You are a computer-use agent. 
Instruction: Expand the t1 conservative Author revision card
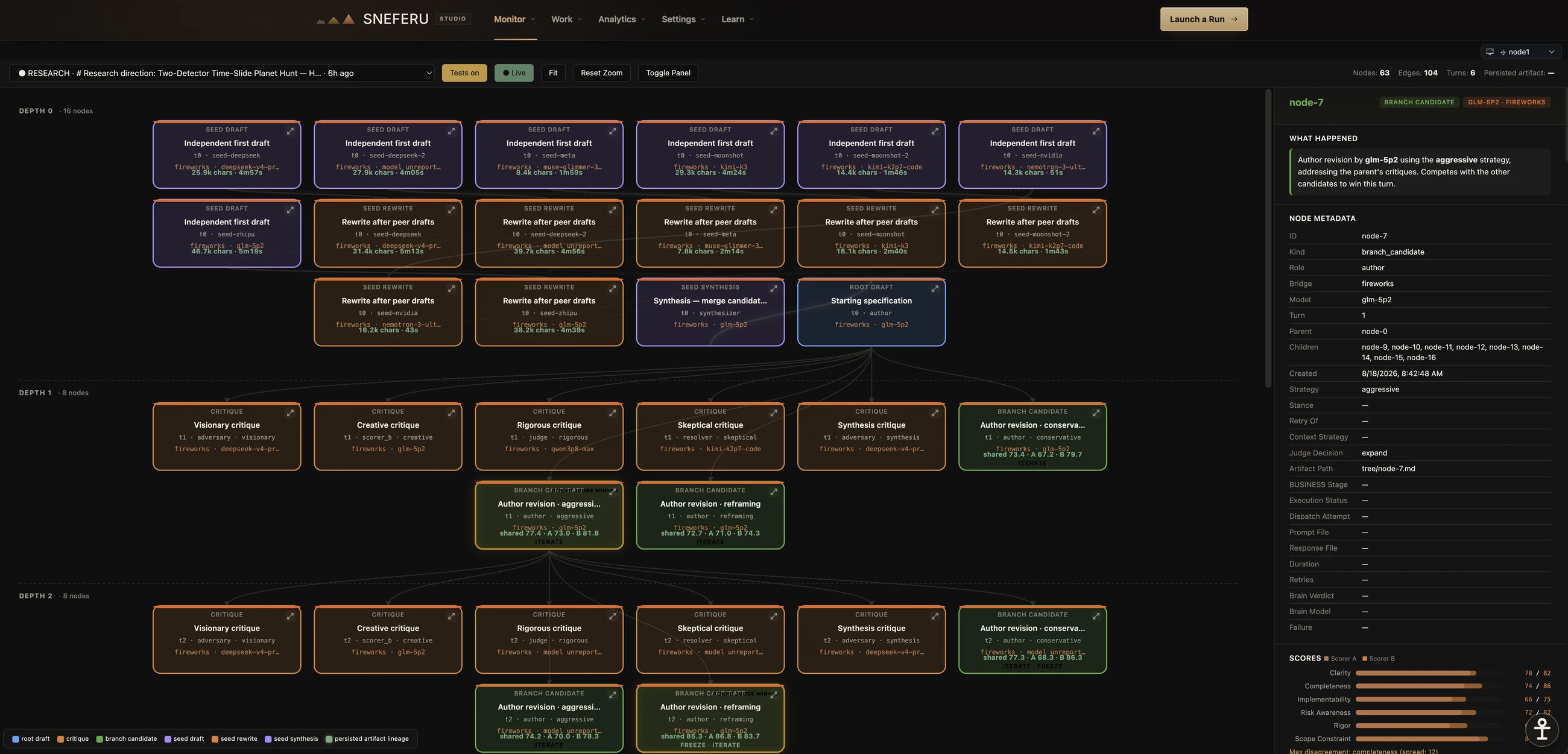click(x=1096, y=413)
